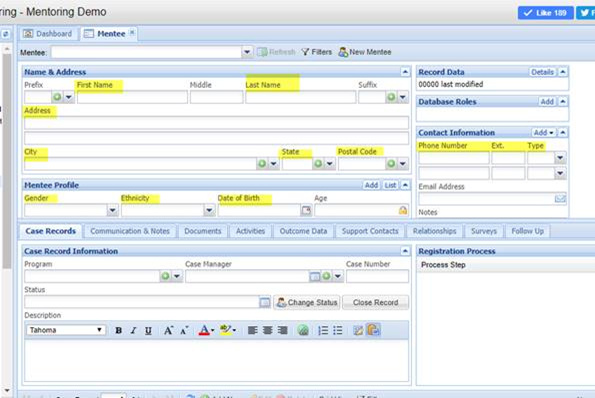
Task: Close the Mentee tab
Action: pos(132,32)
